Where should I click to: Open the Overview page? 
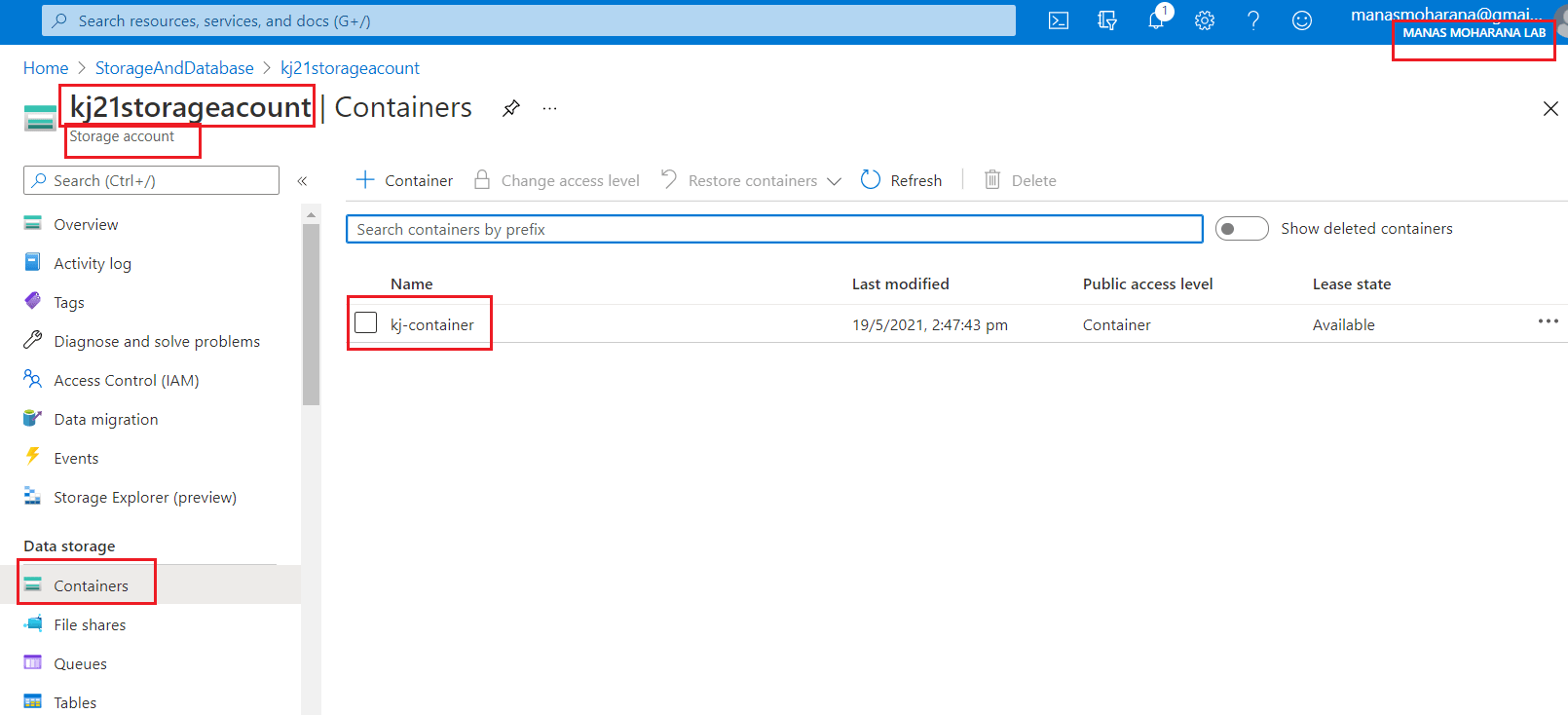coord(86,224)
